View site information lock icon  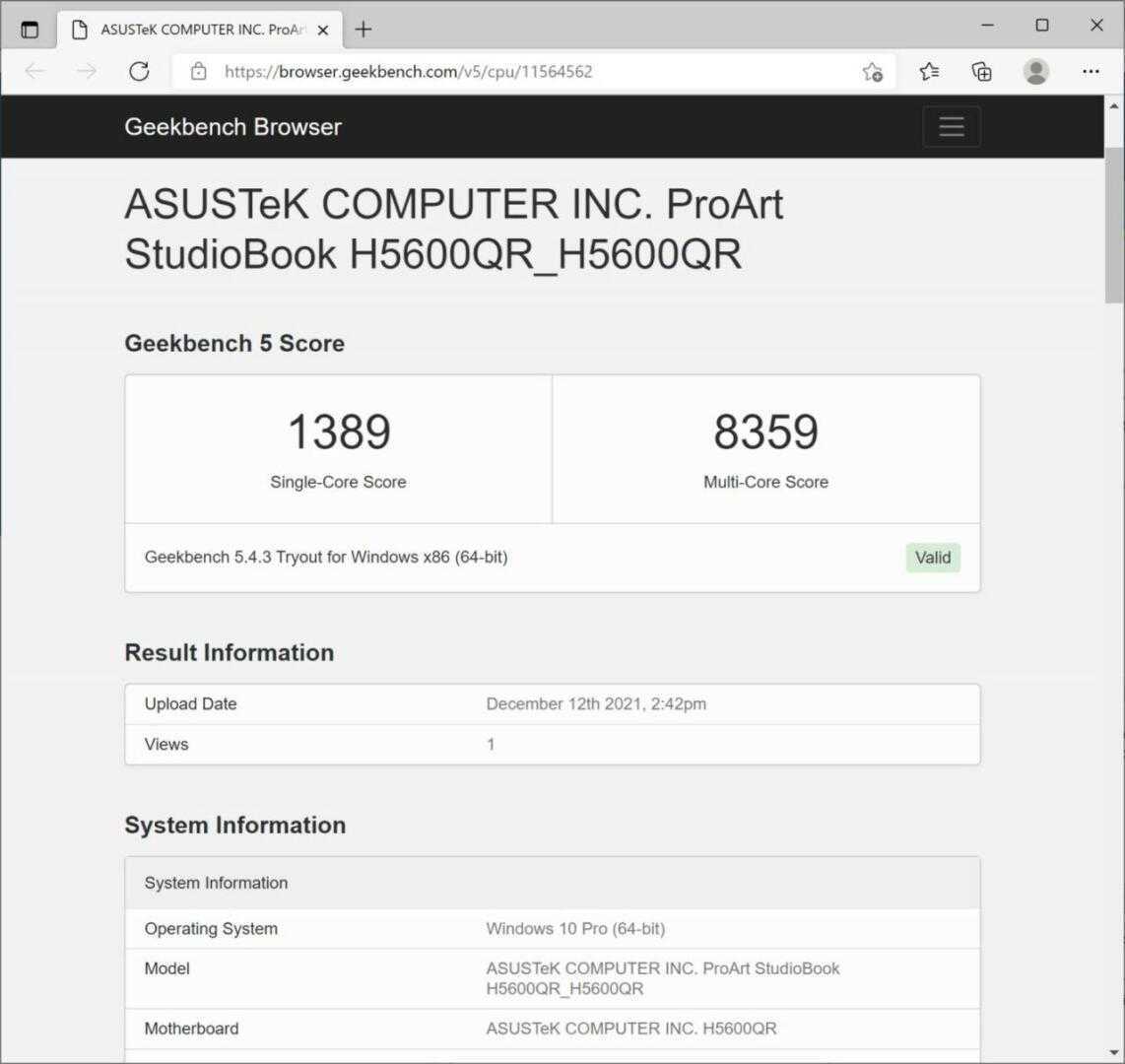[x=199, y=71]
